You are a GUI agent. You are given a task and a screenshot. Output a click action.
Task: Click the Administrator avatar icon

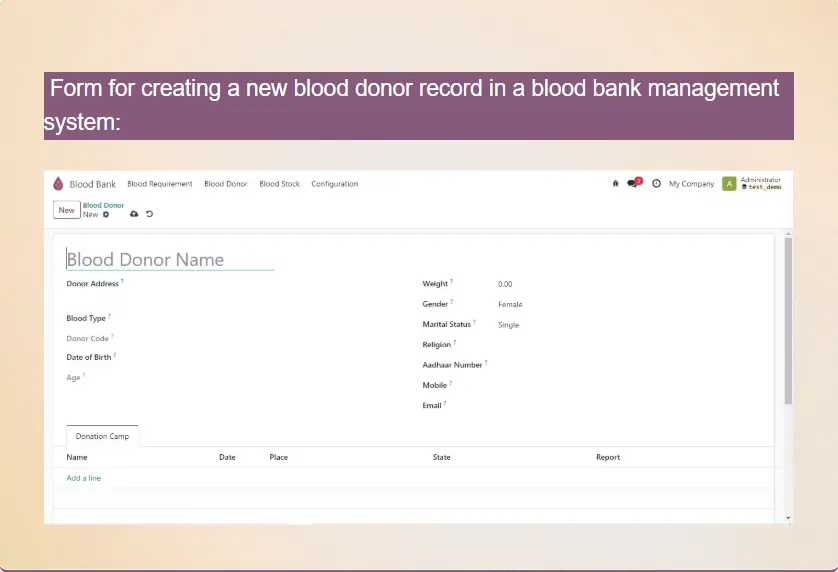point(729,184)
